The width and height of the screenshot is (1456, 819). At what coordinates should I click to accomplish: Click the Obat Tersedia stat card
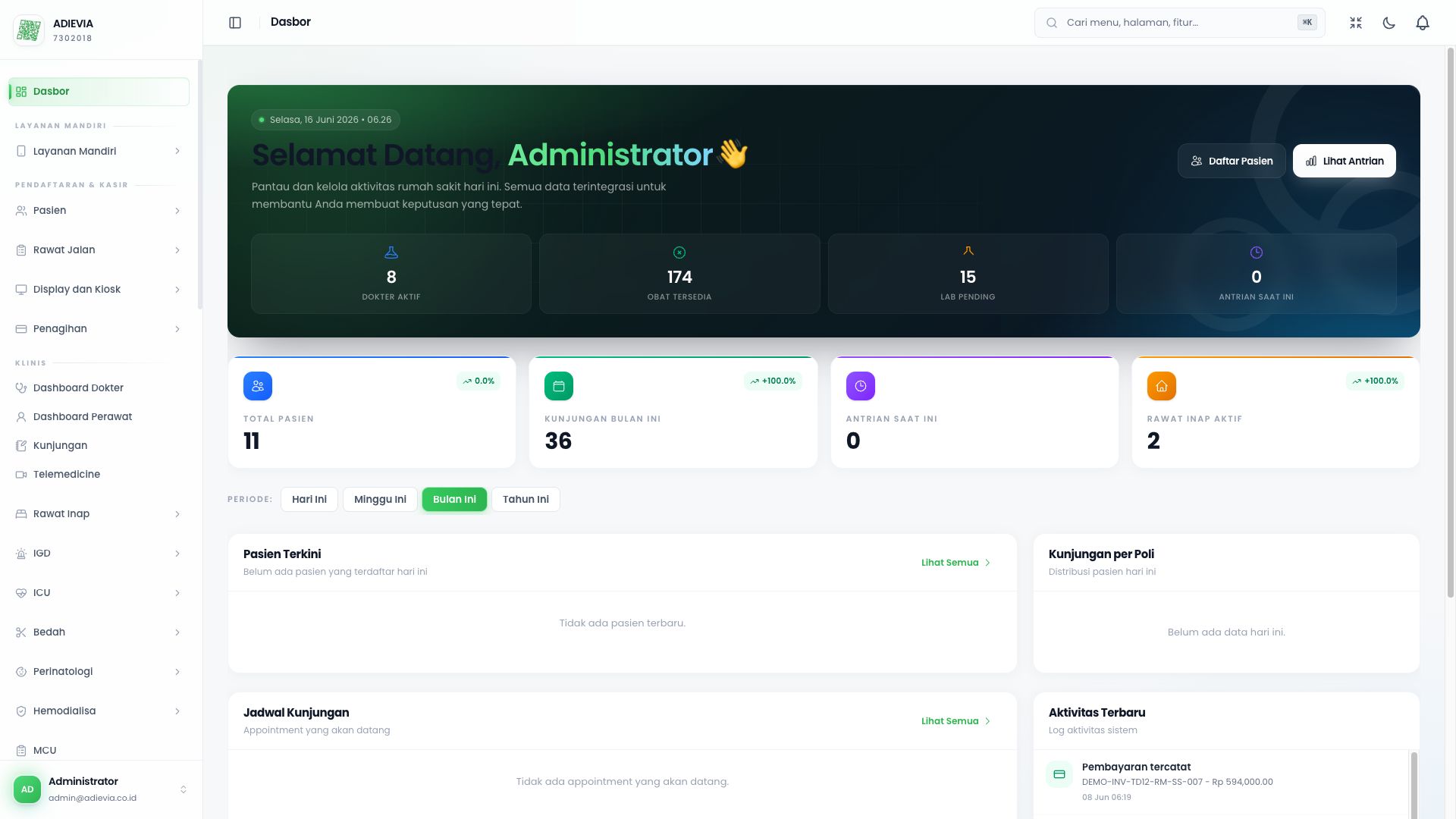pos(679,274)
